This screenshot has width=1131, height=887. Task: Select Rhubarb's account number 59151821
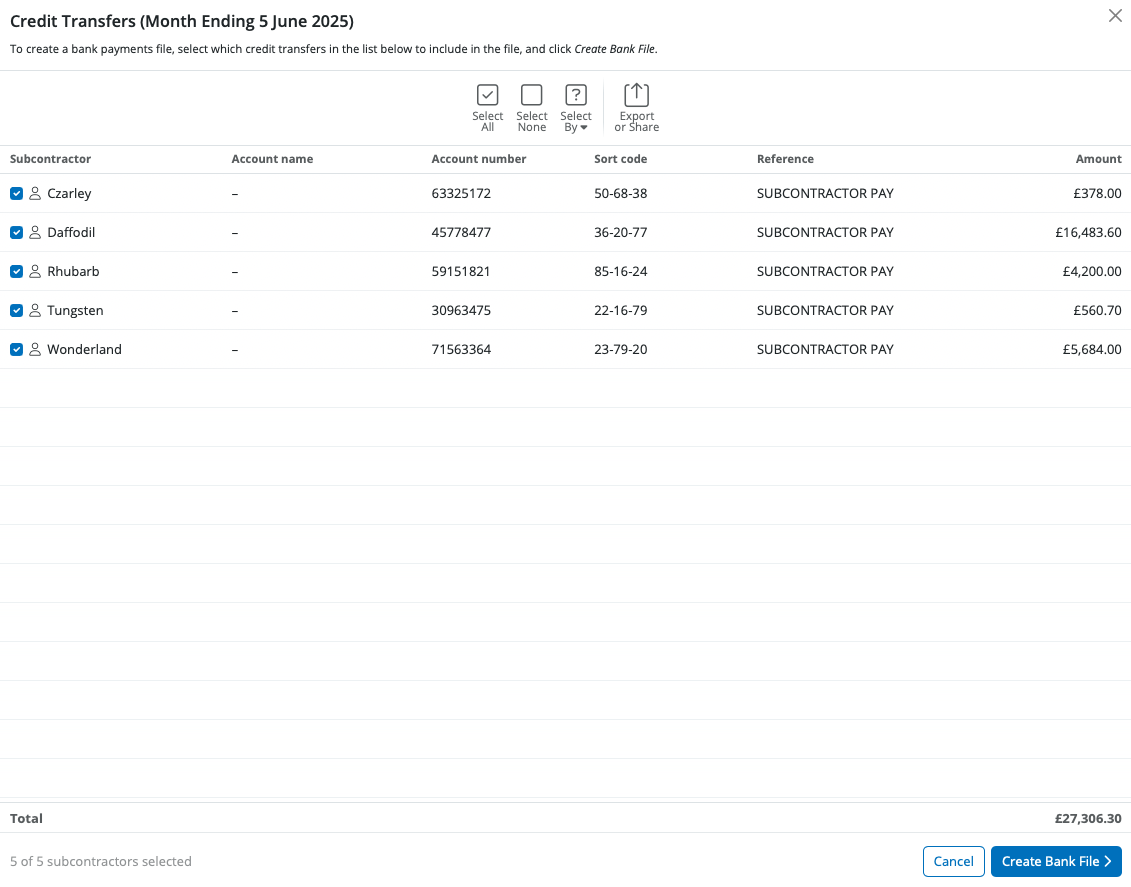tap(461, 271)
